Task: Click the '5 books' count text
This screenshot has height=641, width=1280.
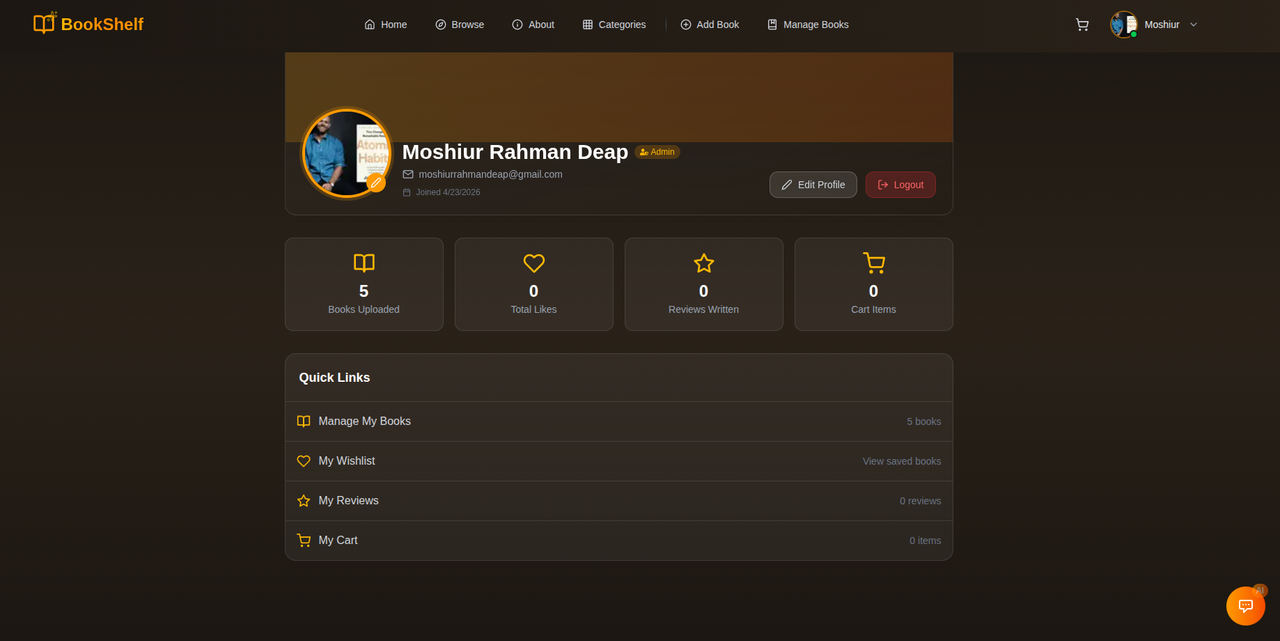Action: coord(924,422)
